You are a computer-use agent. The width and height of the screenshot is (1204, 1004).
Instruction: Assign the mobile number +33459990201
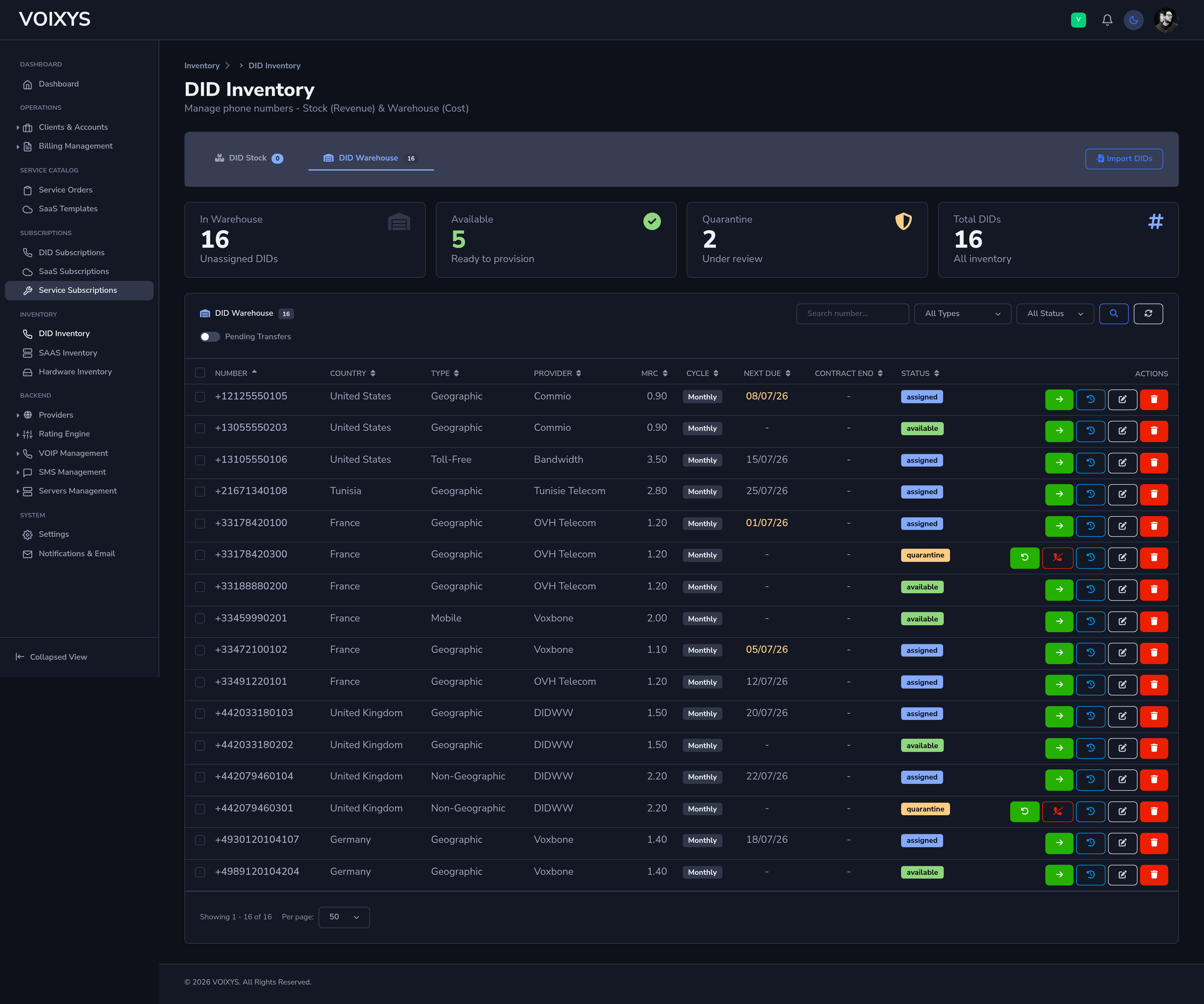pos(1059,621)
